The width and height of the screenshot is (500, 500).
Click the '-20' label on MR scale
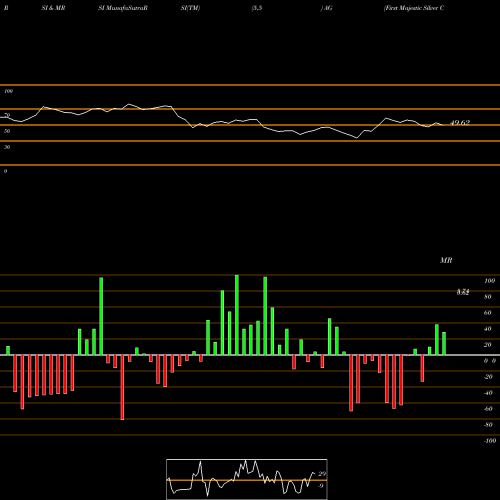coord(488,377)
